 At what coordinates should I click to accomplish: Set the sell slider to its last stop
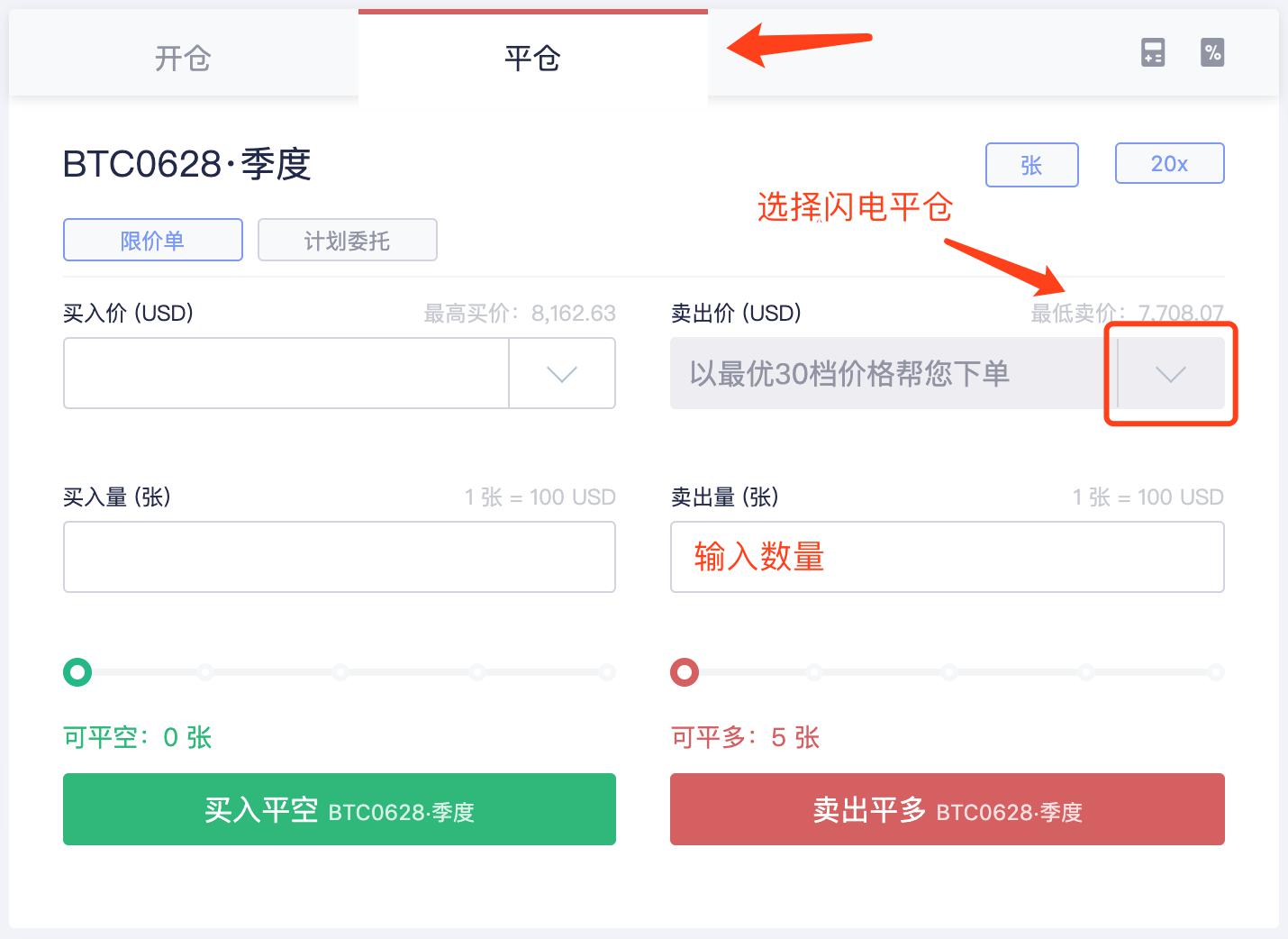(x=1216, y=672)
